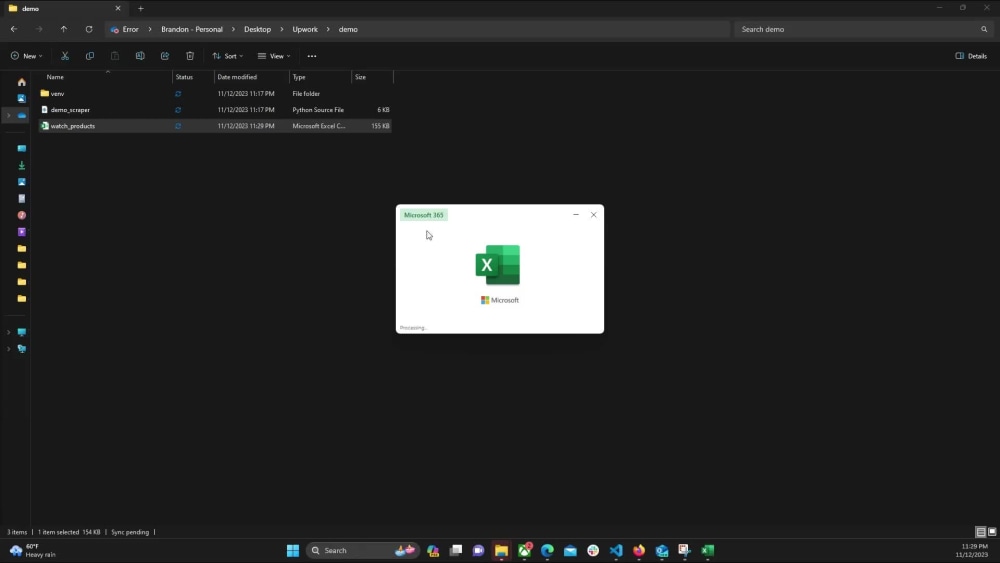Refresh the demo folder view

point(89,29)
